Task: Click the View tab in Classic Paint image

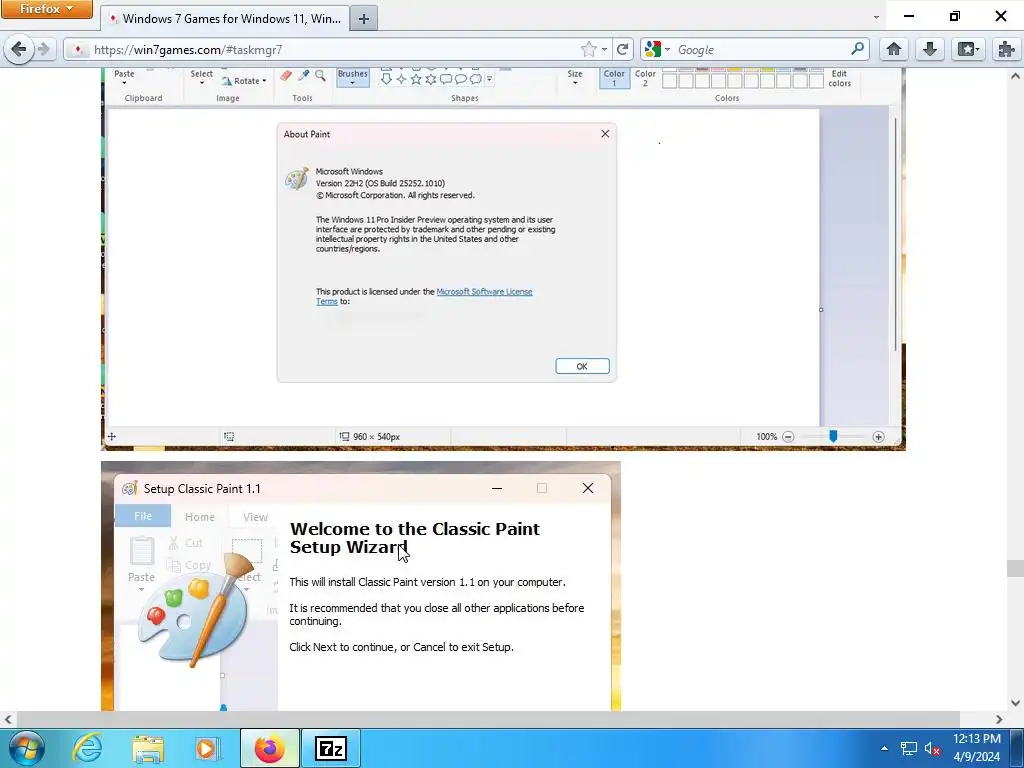Action: (255, 517)
